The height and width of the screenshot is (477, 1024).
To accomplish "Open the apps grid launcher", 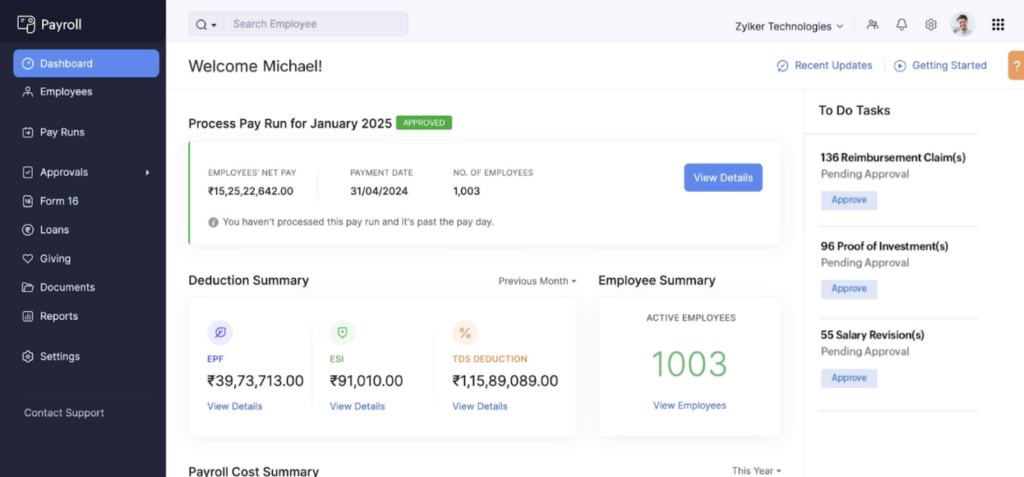I will (998, 25).
